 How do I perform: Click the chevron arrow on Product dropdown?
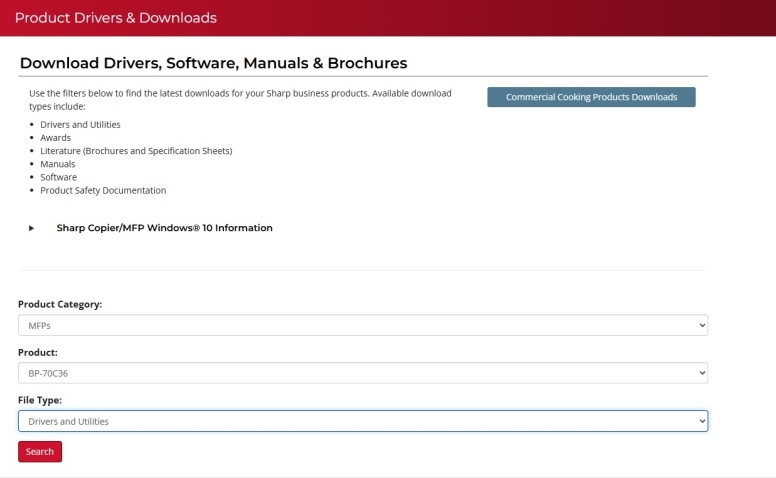tap(700, 373)
